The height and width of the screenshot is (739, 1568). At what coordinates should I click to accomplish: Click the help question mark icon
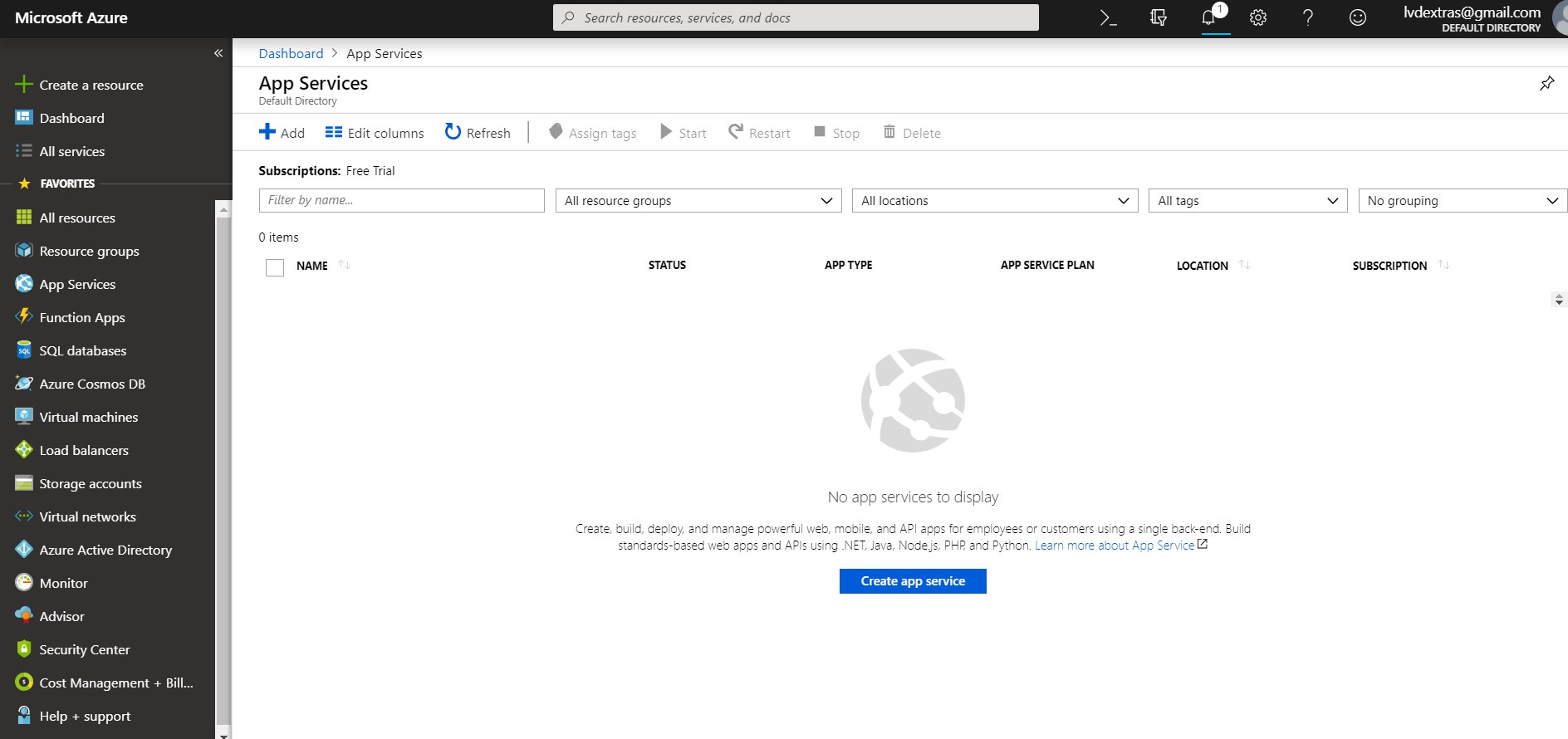[x=1308, y=17]
